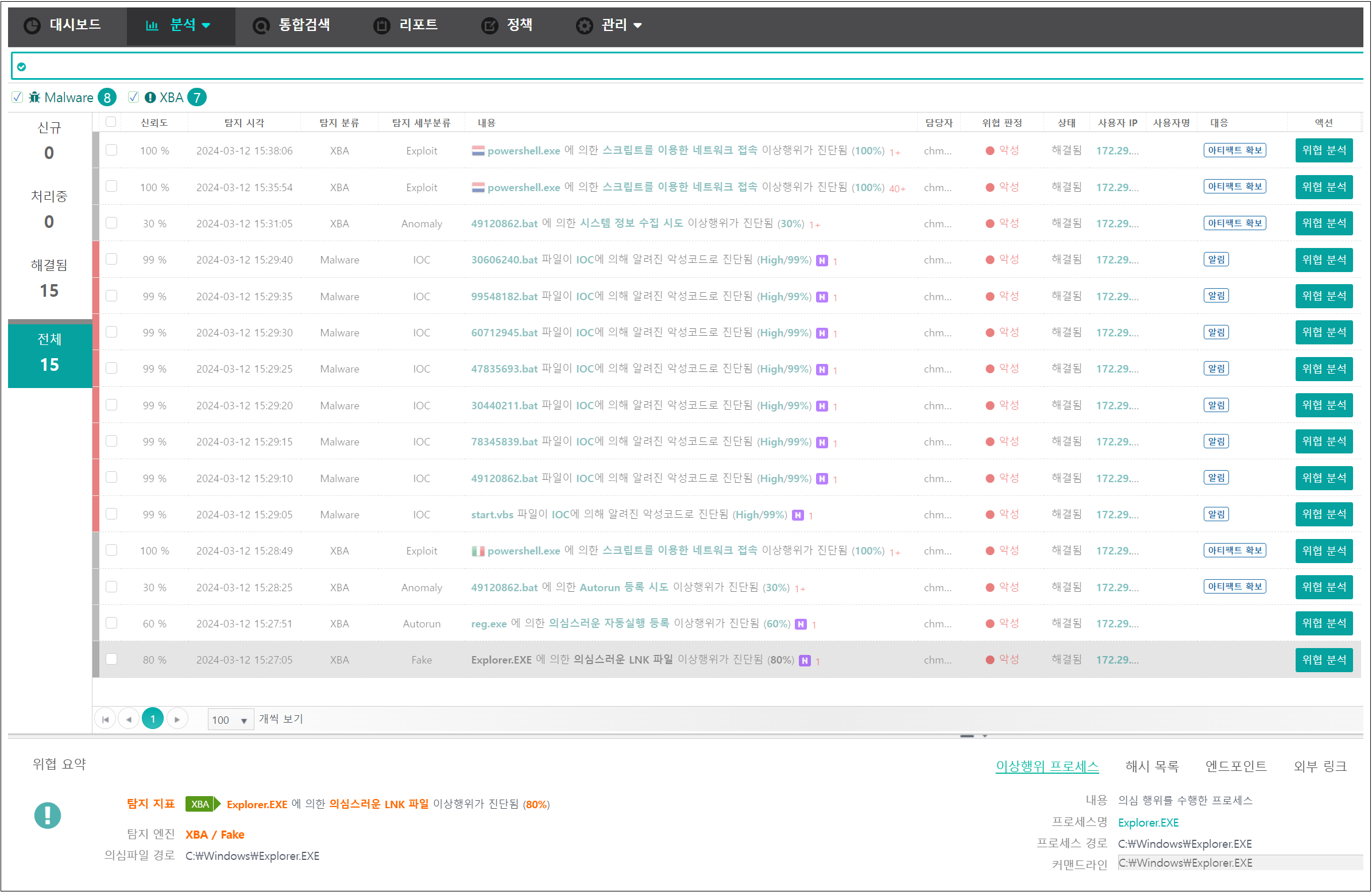Viewport: 1372px width, 892px height.
Task: Click the purple N badge on Explorer.EXE row
Action: pos(805,661)
